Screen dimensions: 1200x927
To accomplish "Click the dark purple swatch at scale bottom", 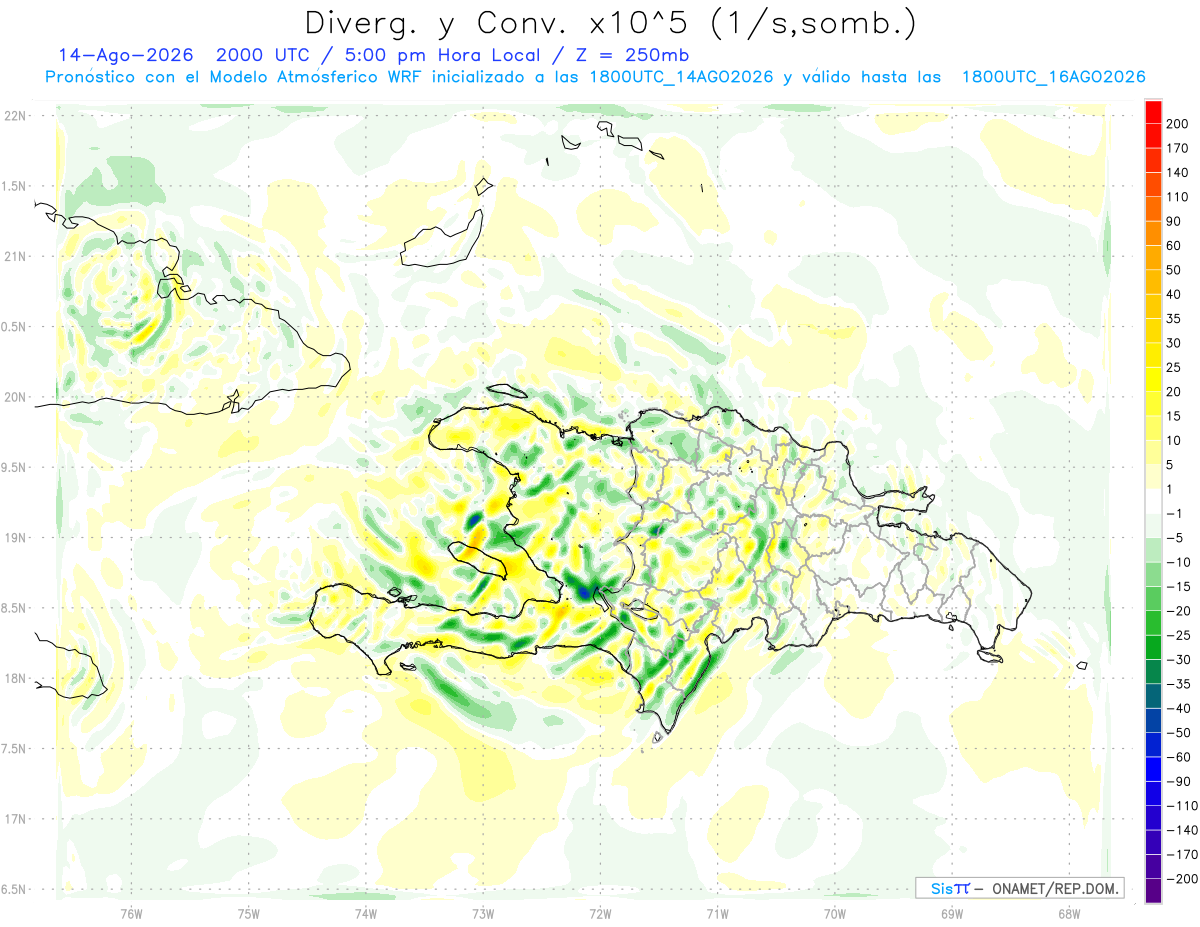I will coord(1153,891).
